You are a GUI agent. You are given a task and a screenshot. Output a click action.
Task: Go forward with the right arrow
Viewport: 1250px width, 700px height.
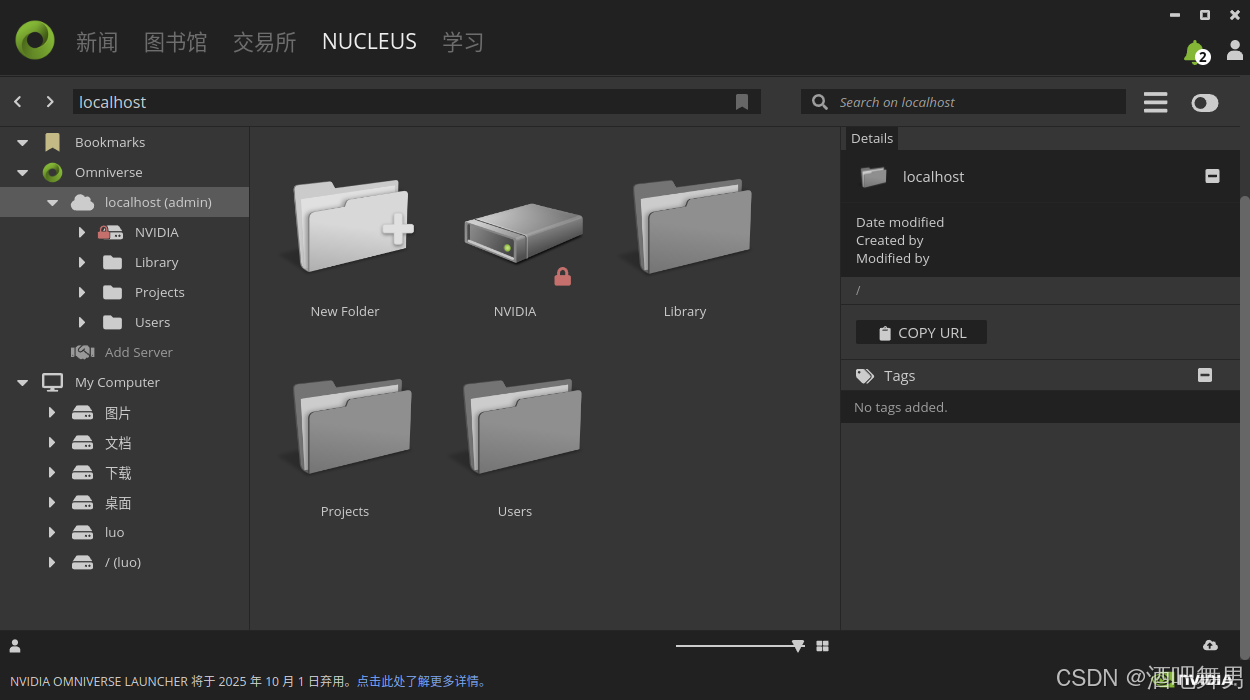tap(50, 102)
